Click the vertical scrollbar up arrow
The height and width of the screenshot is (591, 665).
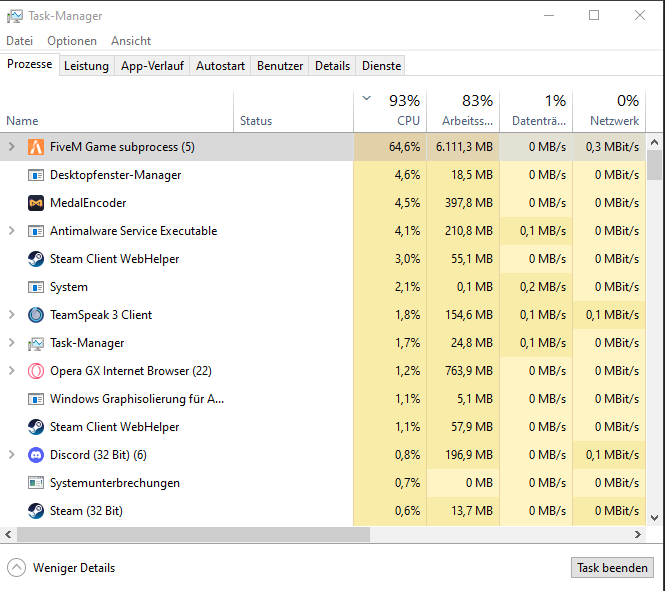click(x=654, y=142)
